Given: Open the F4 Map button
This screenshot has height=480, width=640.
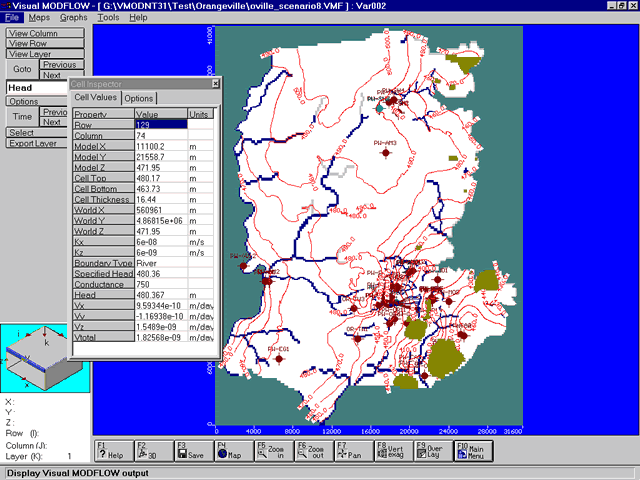Looking at the screenshot, I should click(234, 451).
